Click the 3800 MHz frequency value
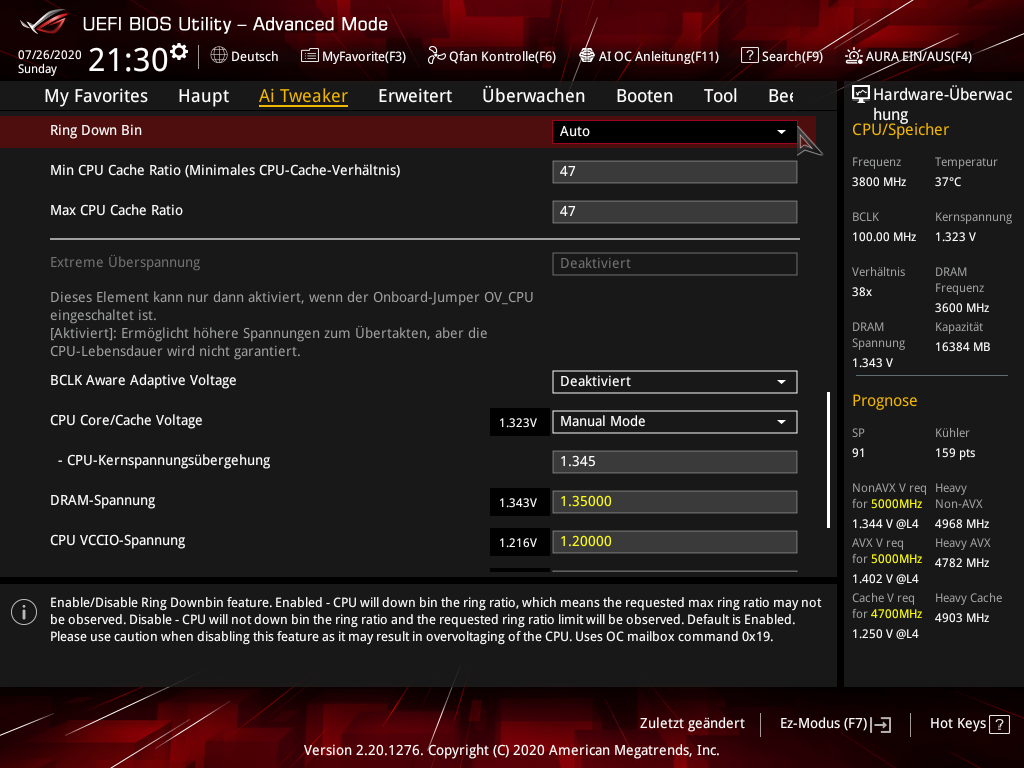 click(x=879, y=182)
